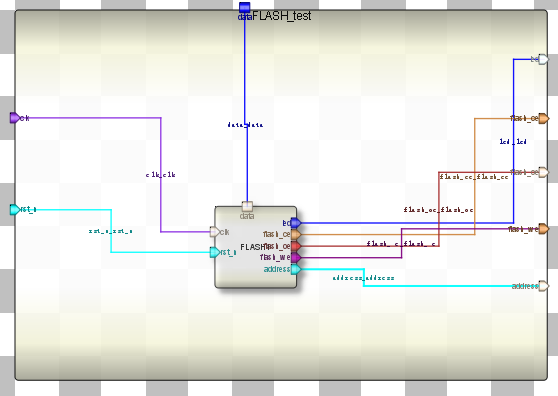
Task: Select the white lcd output port
Action: pos(543,59)
